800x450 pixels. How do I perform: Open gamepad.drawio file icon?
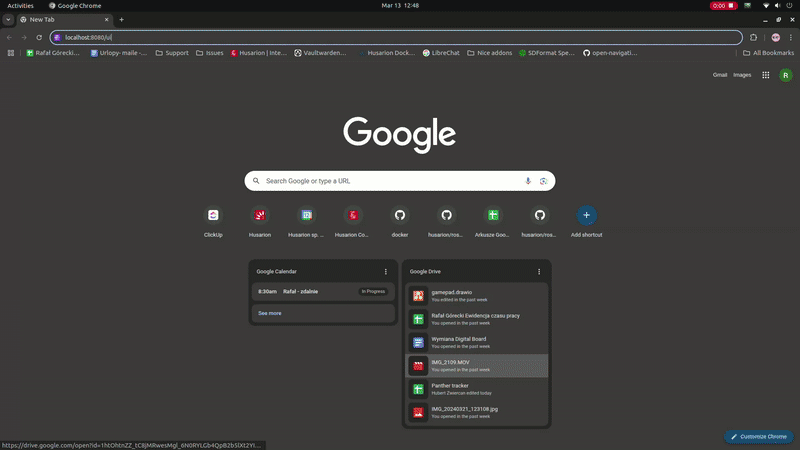tap(418, 296)
